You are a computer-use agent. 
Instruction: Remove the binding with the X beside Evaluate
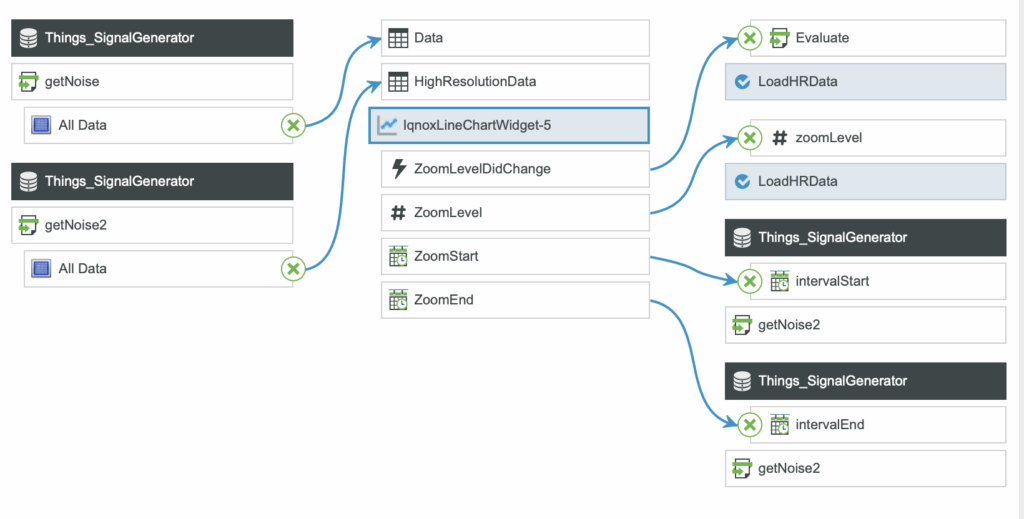tap(749, 38)
